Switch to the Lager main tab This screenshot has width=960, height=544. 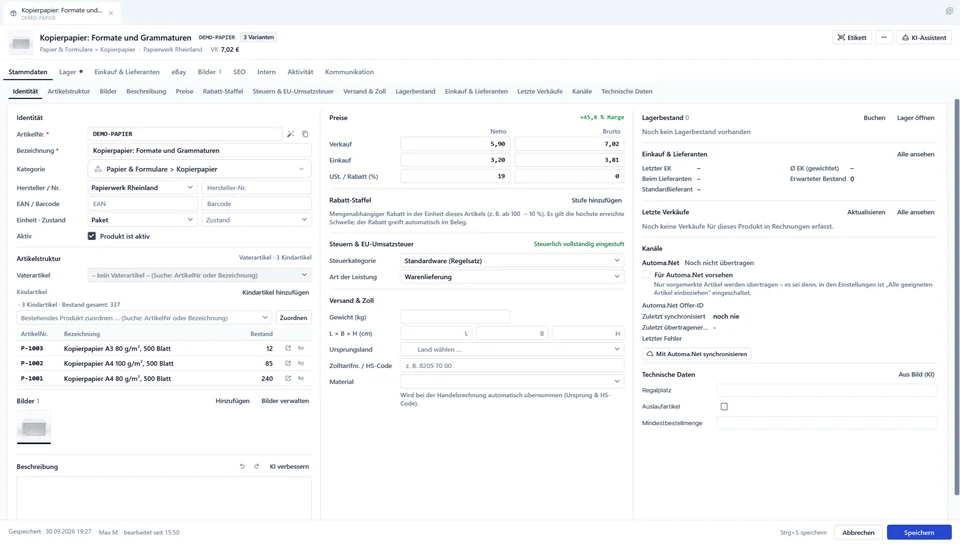click(x=70, y=72)
